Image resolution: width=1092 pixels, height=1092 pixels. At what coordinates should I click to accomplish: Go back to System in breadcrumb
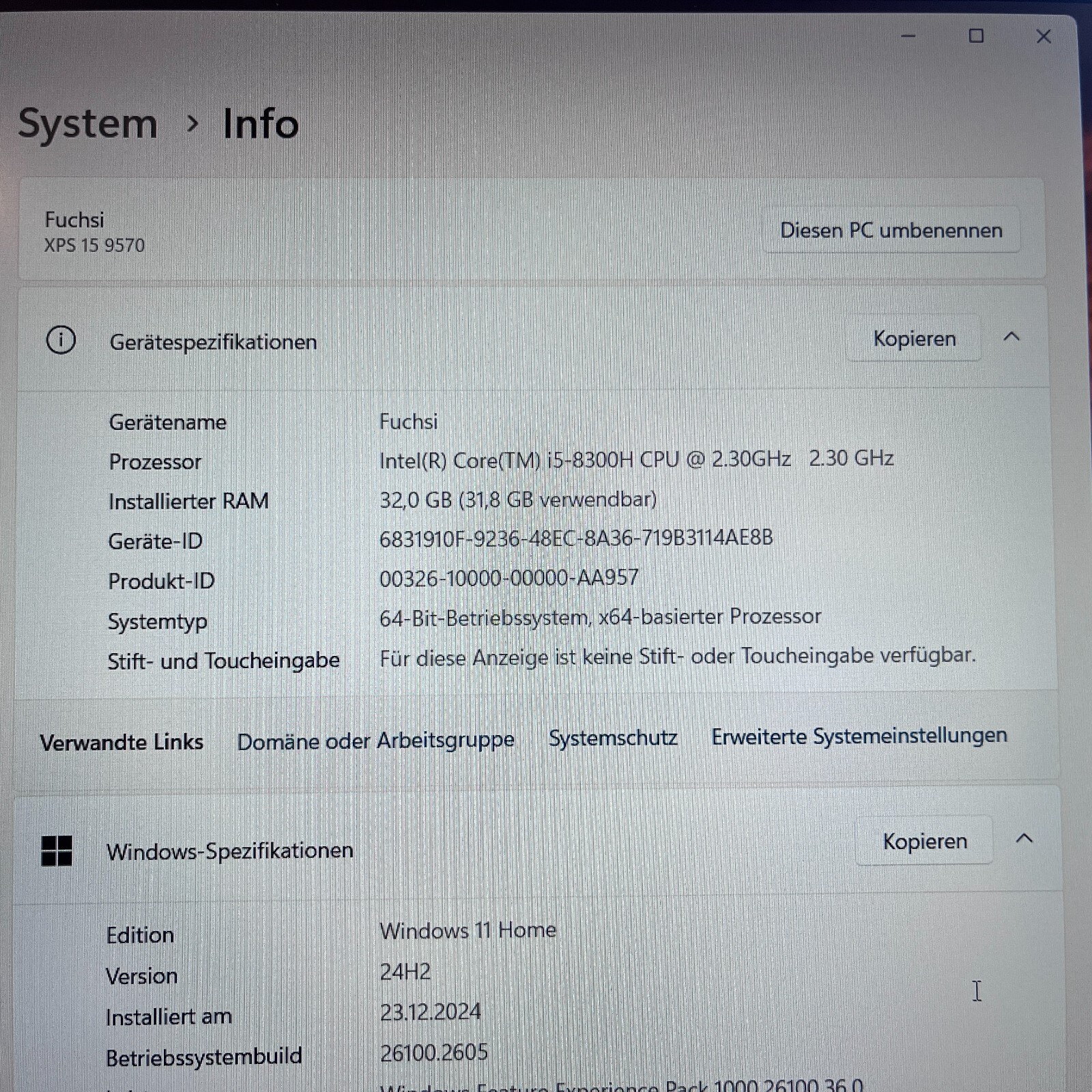[x=88, y=124]
